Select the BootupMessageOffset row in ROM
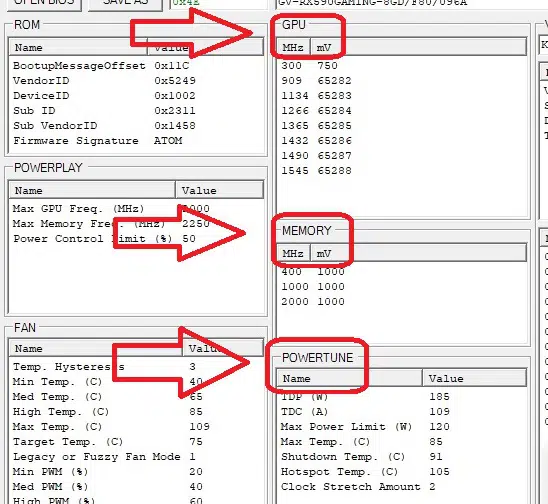The width and height of the screenshot is (548, 504). point(136,66)
